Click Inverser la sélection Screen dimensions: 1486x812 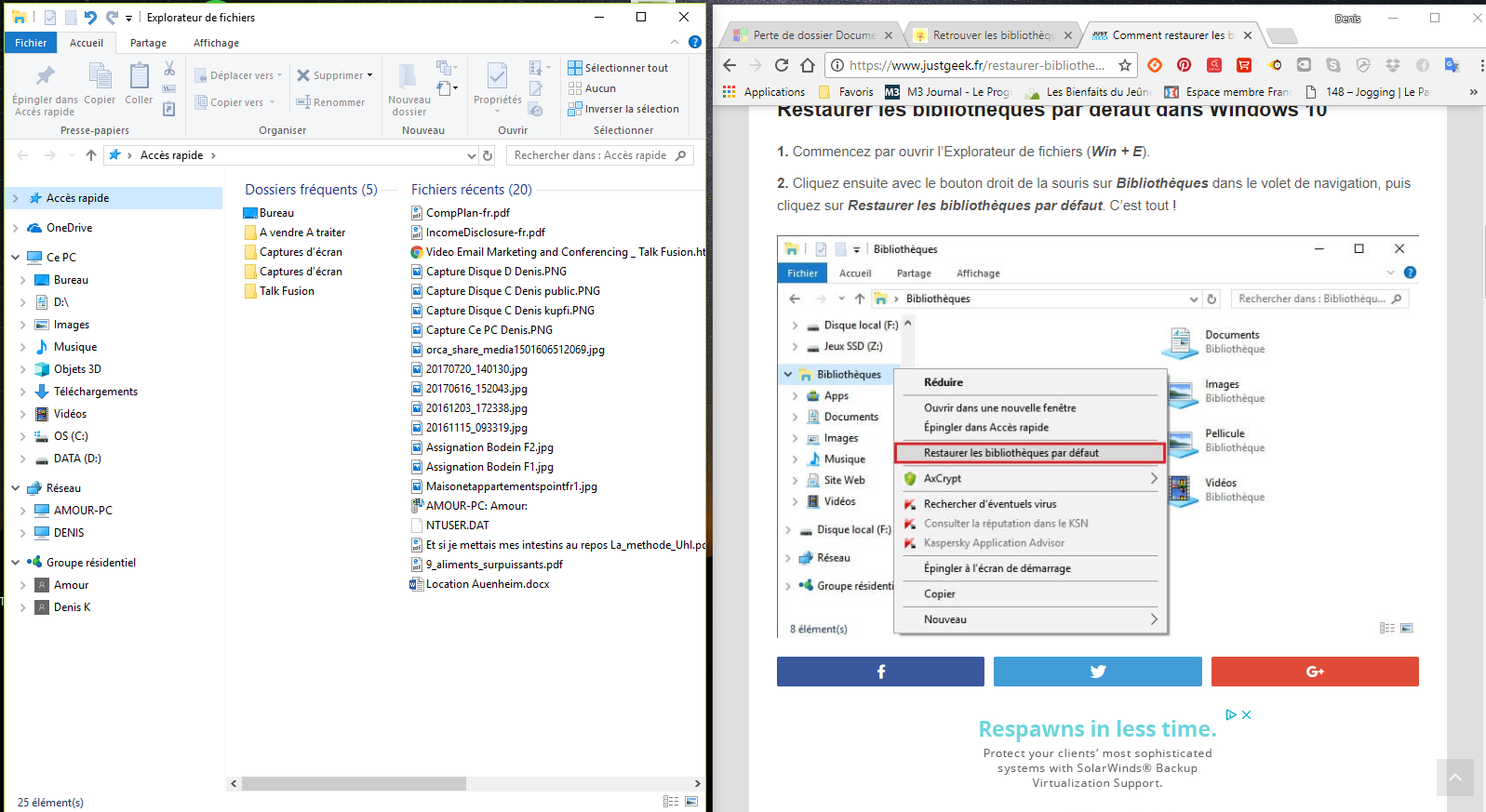[623, 109]
